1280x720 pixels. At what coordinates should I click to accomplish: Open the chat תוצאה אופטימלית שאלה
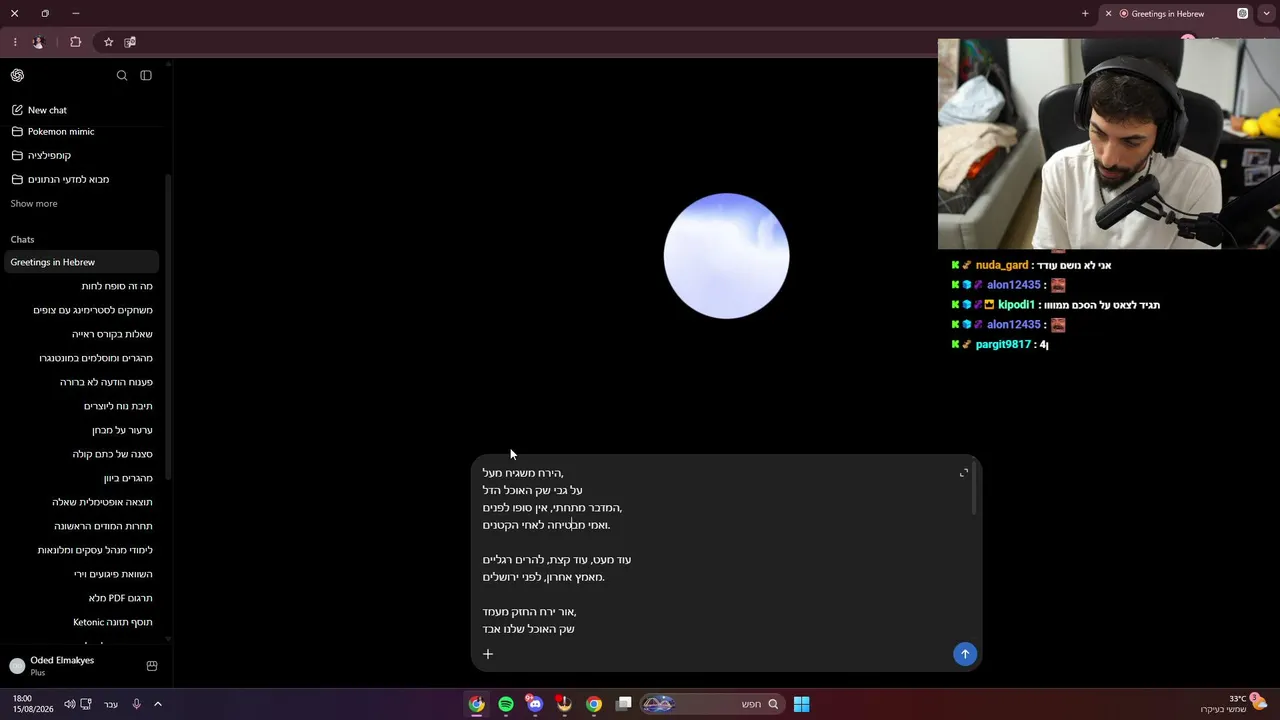click(80, 502)
